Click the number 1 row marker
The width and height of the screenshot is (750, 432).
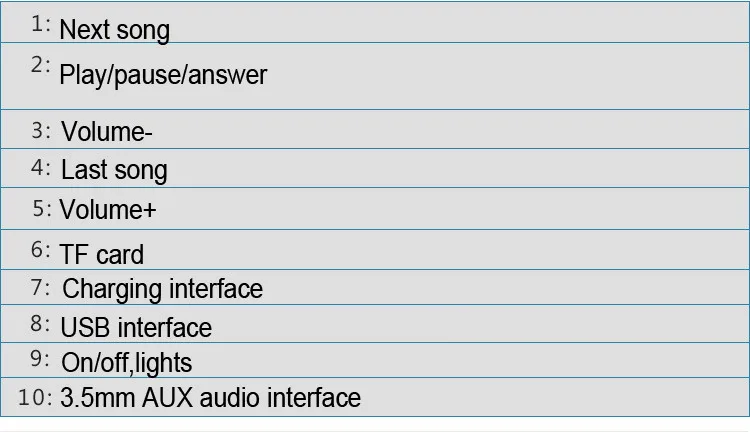[40, 23]
